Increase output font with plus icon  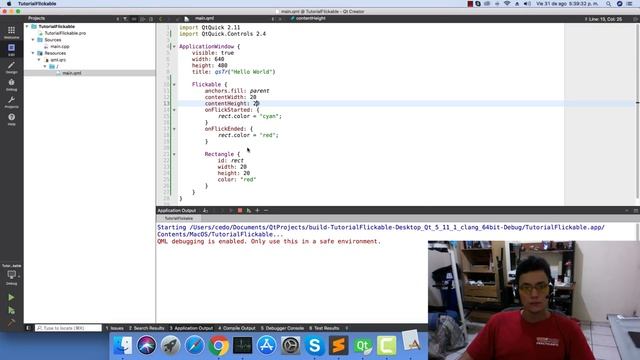coord(257,211)
